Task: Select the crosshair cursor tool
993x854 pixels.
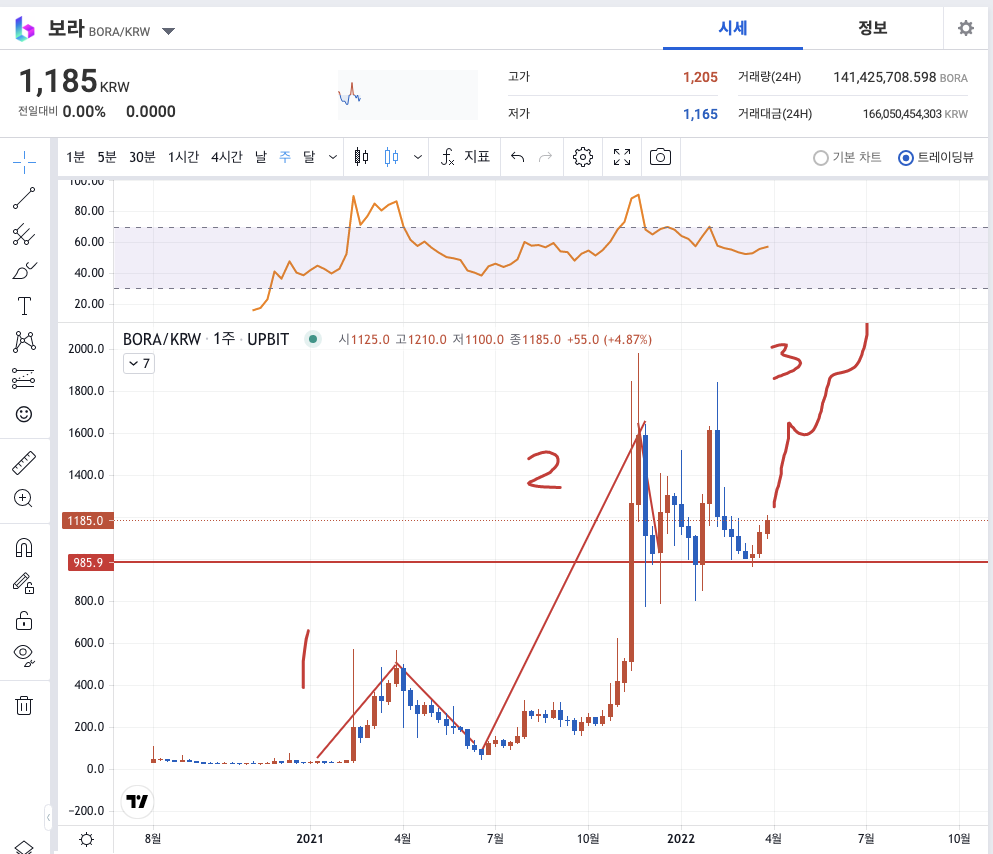Action: pyautogui.click(x=24, y=162)
